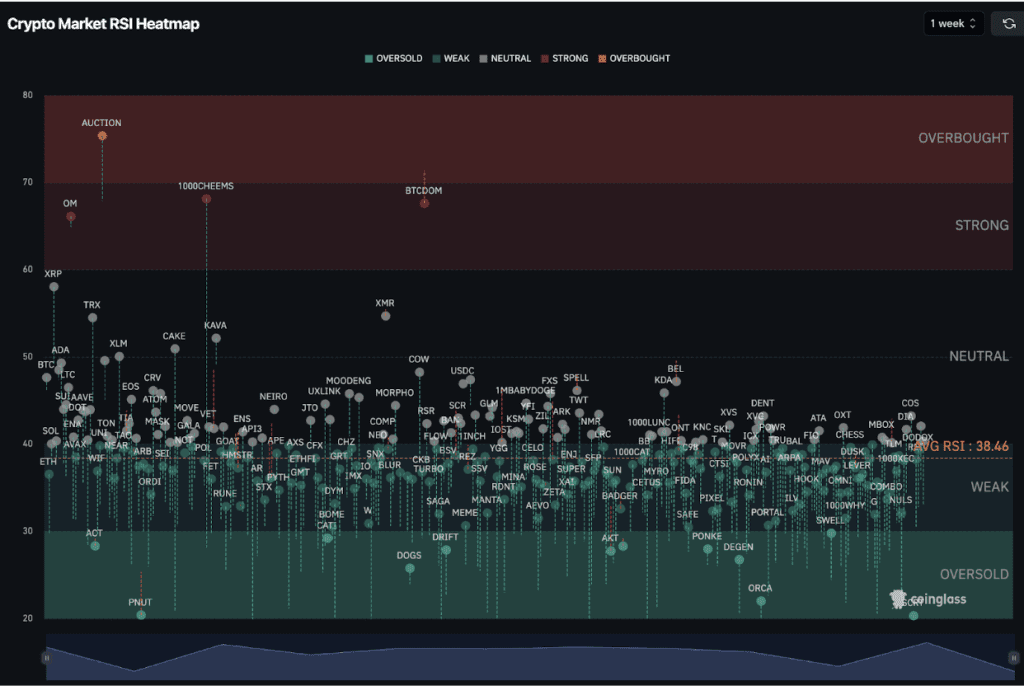The width and height of the screenshot is (1024, 686).
Task: Hide the OVERBOUGHT legend series
Action: click(634, 58)
